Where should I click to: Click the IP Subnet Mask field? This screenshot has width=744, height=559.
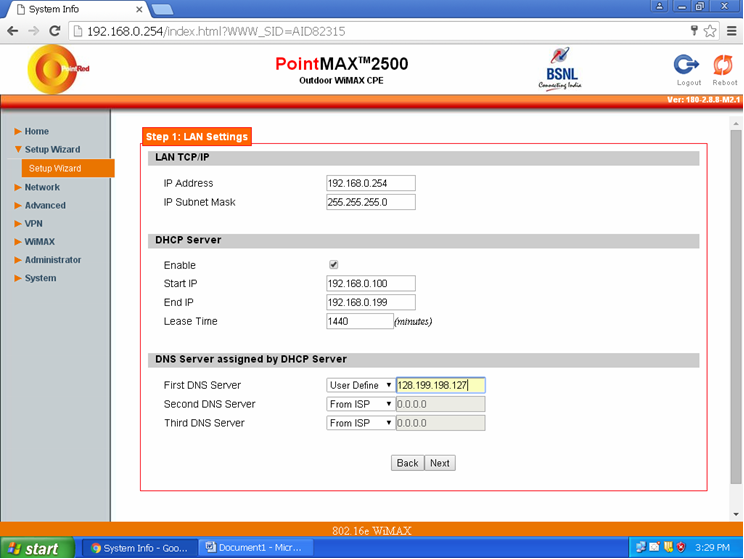[x=371, y=202]
